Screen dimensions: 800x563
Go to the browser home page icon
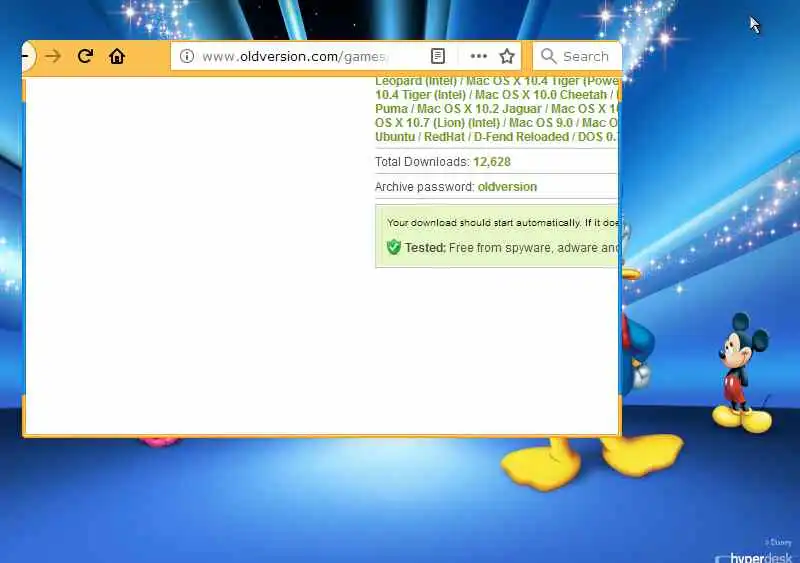117,56
